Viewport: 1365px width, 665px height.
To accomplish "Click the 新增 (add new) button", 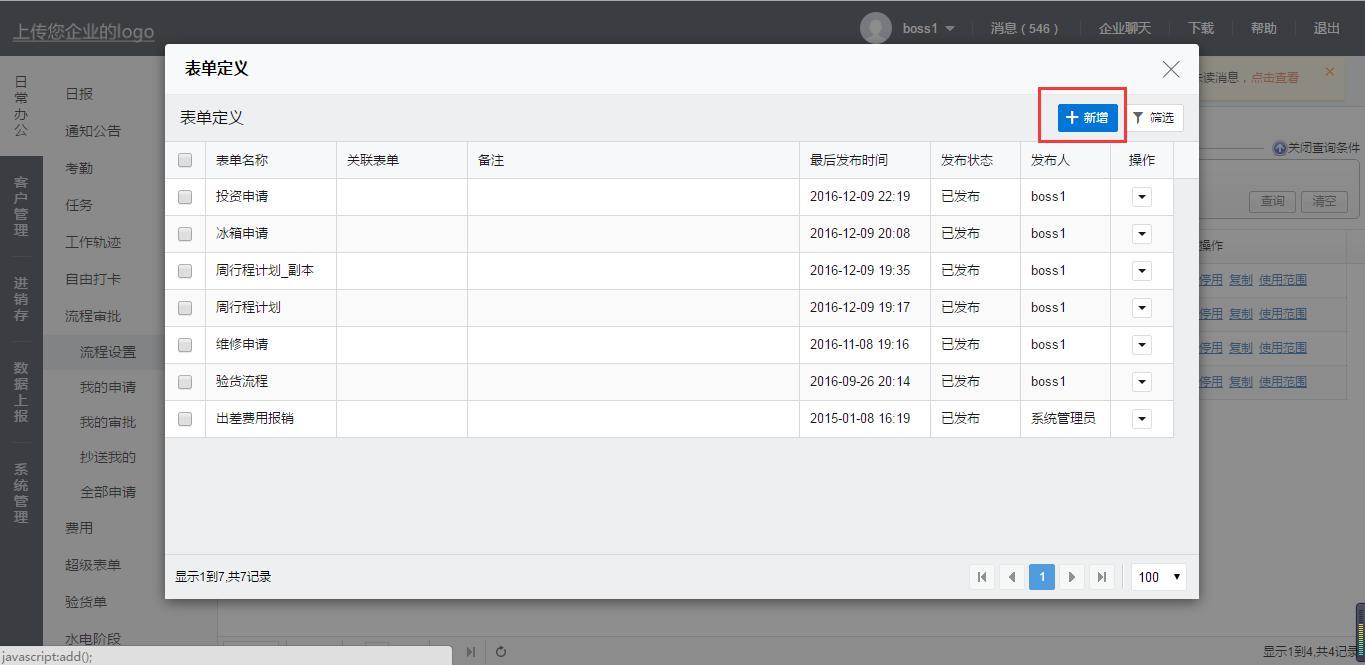I will coord(1087,118).
